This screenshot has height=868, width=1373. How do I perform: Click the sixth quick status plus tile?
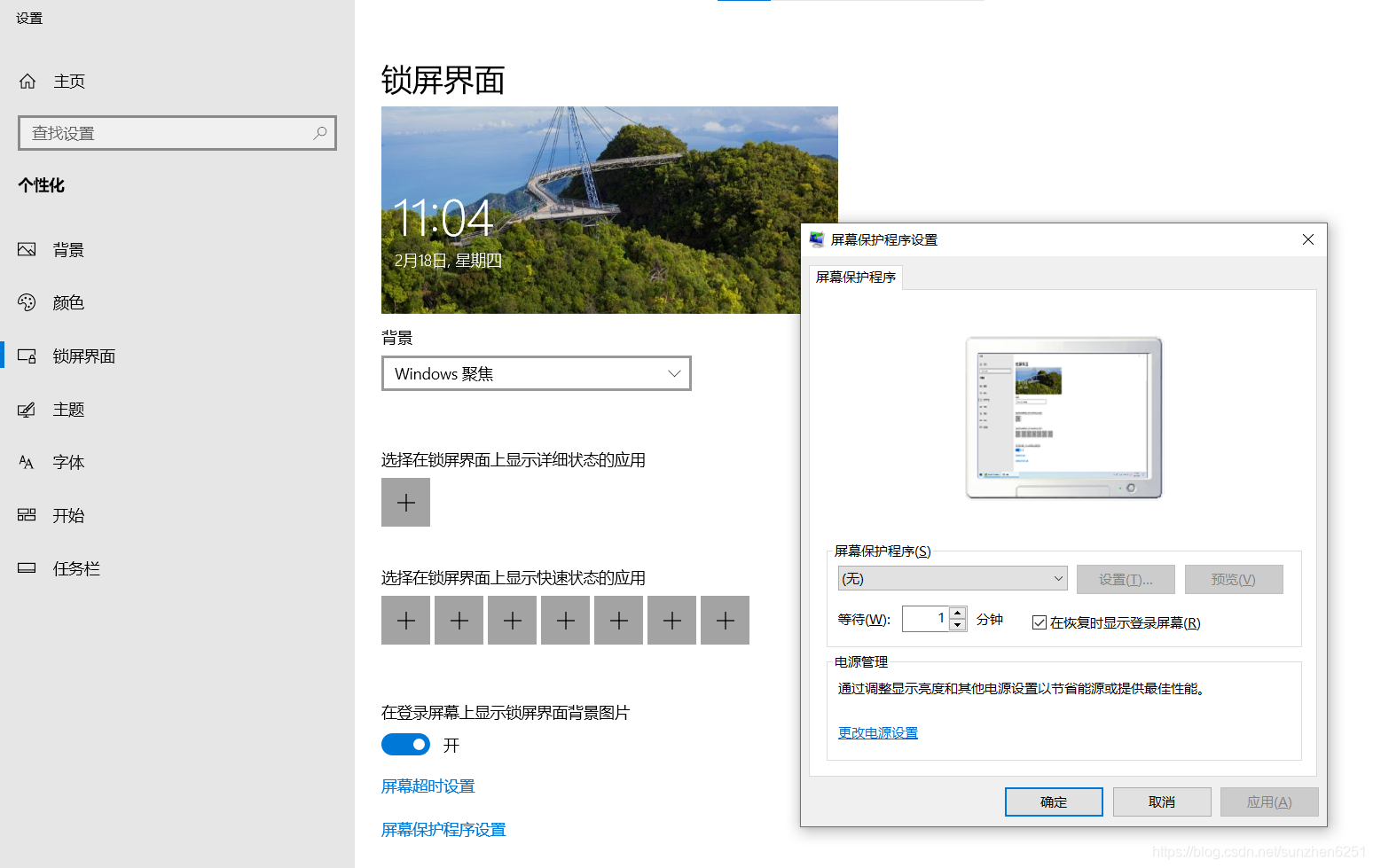[x=671, y=621]
